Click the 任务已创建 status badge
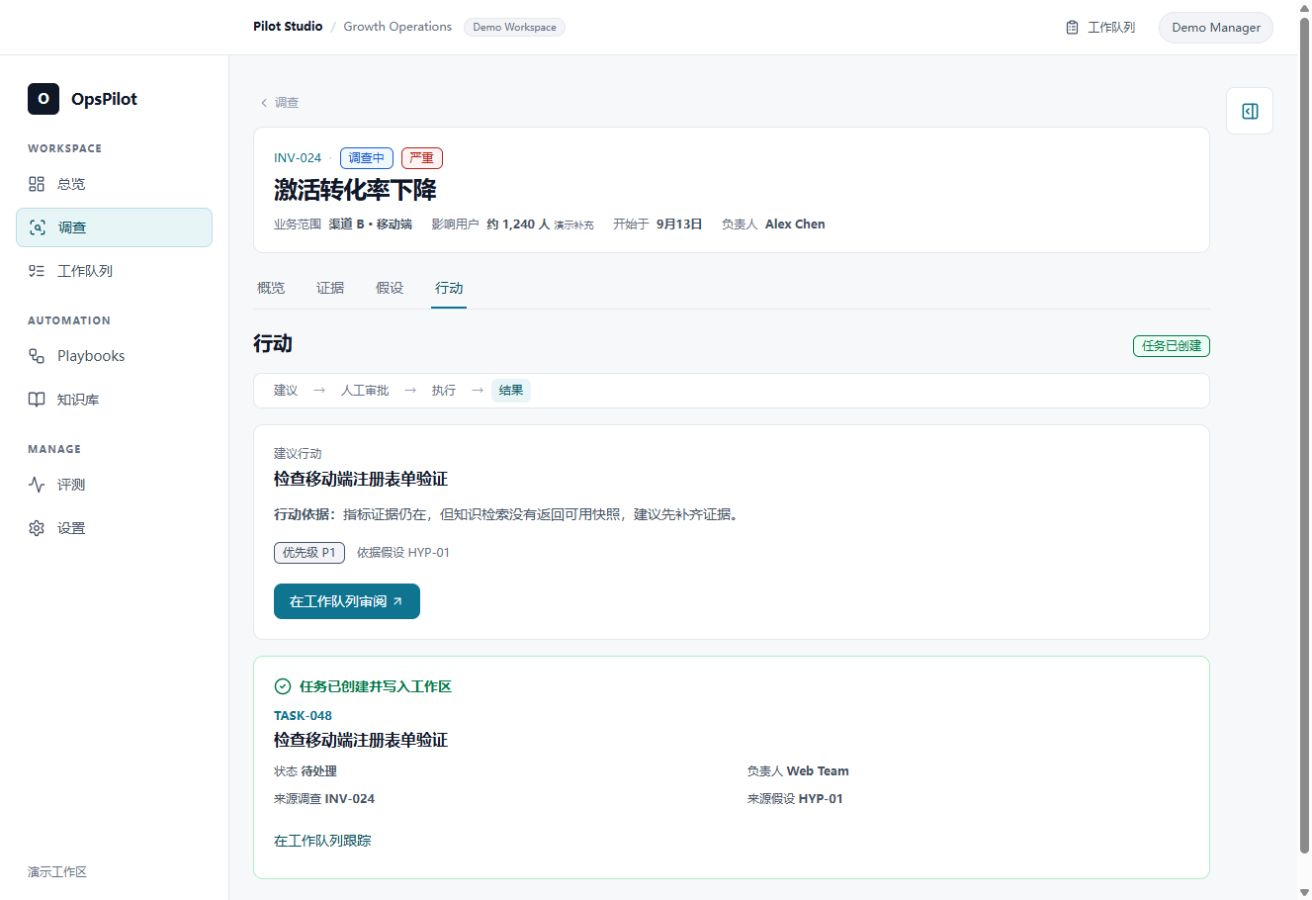The width and height of the screenshot is (1312, 900). pos(1171,346)
